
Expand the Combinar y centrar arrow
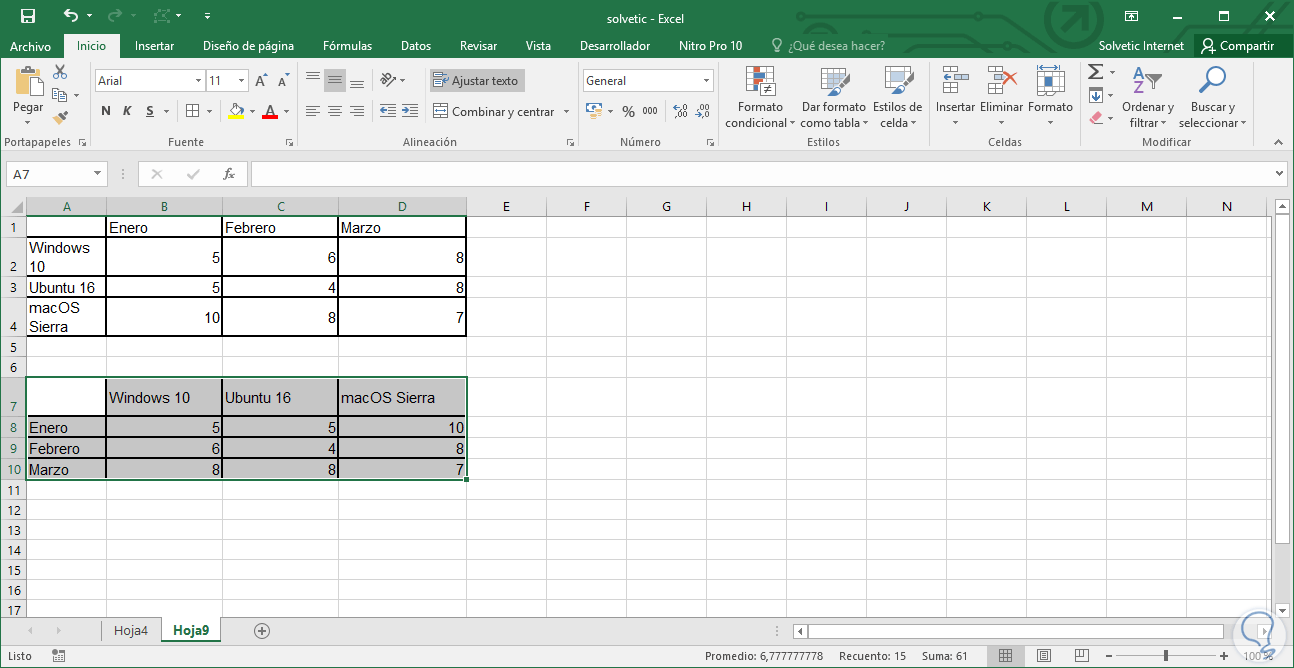point(566,111)
